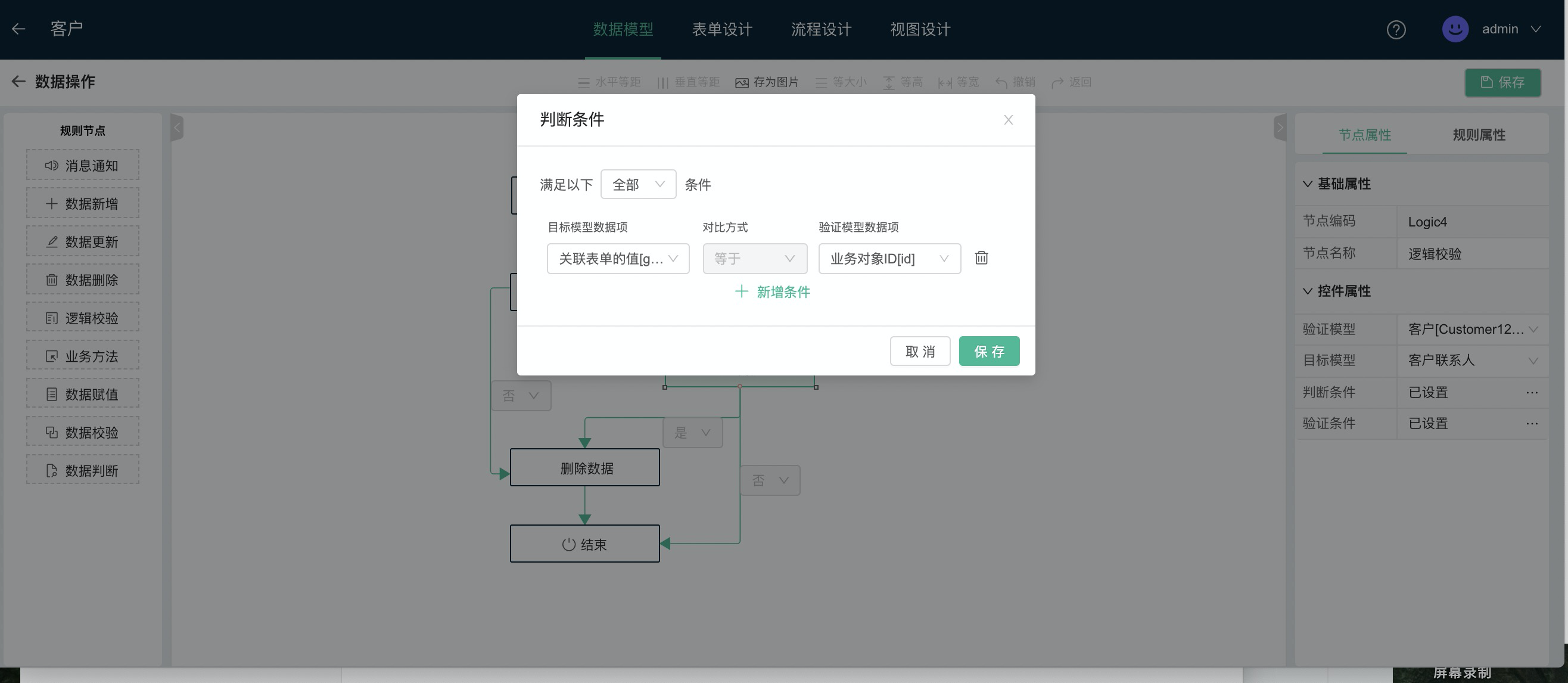This screenshot has height=683, width=1568.
Task: Select the 数据赋值 rule node
Action: pyautogui.click(x=82, y=394)
